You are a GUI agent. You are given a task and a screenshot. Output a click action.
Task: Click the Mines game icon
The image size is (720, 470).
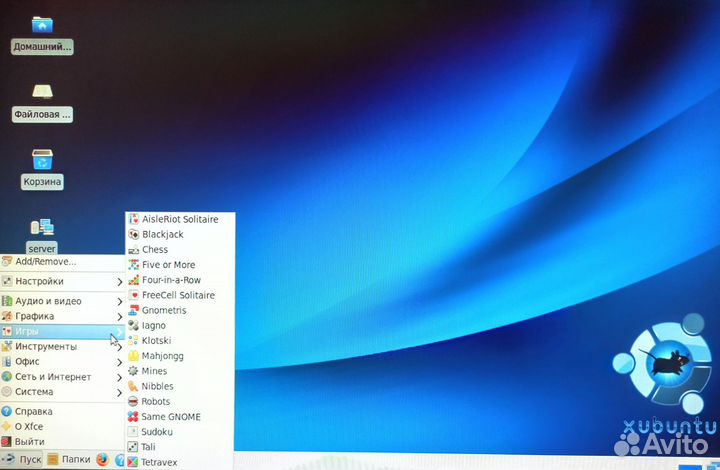(x=133, y=371)
